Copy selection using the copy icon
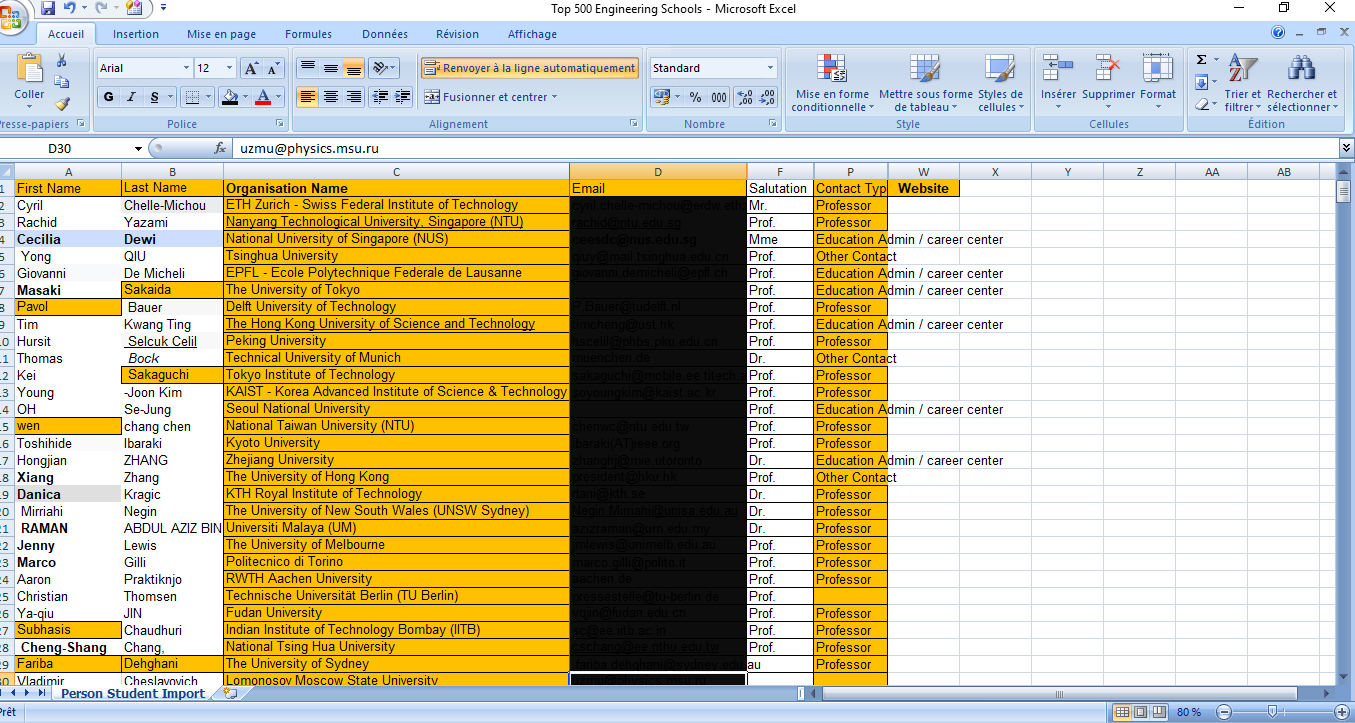The width and height of the screenshot is (1355, 723). tap(62, 82)
